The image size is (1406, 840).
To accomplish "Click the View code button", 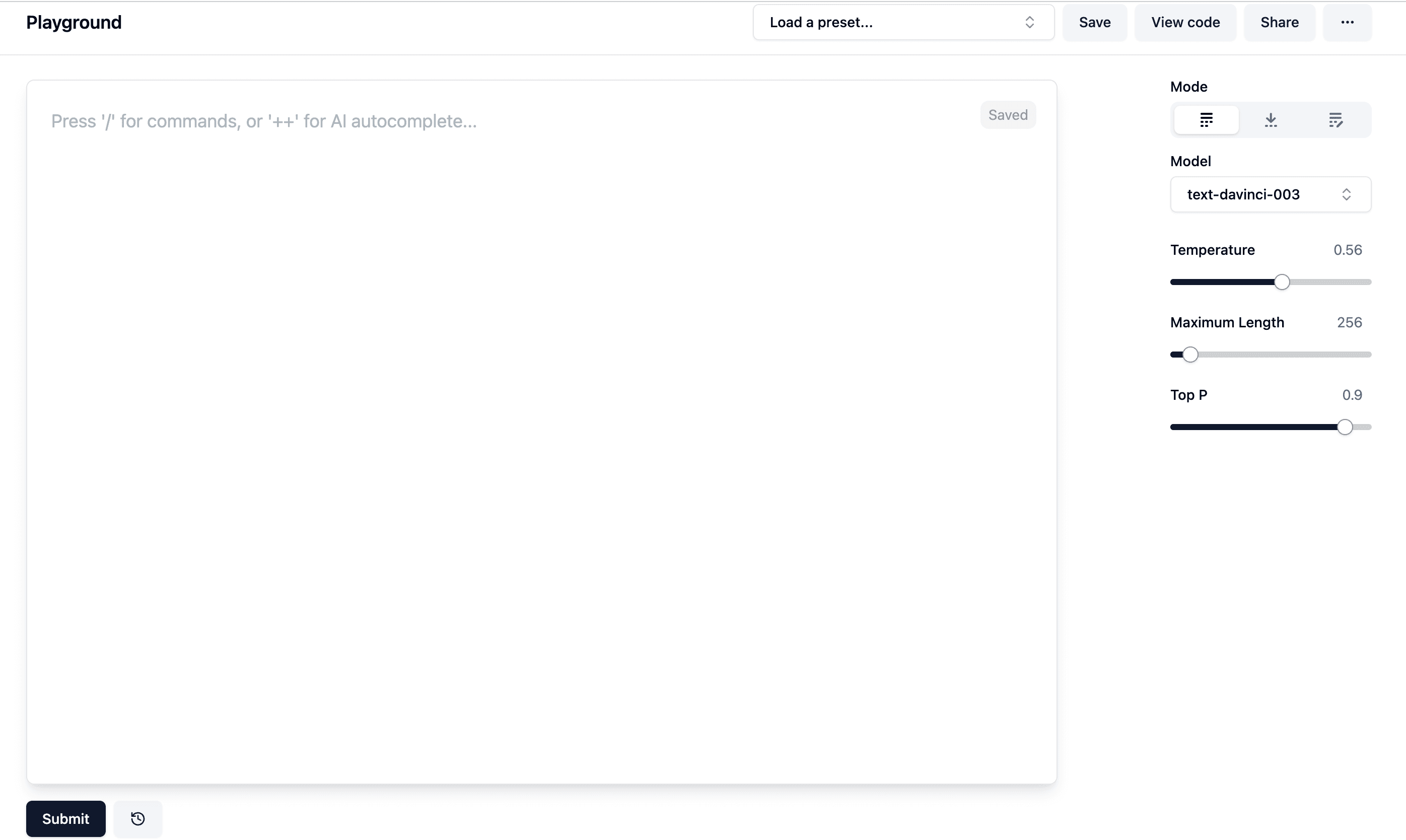I will [x=1185, y=22].
